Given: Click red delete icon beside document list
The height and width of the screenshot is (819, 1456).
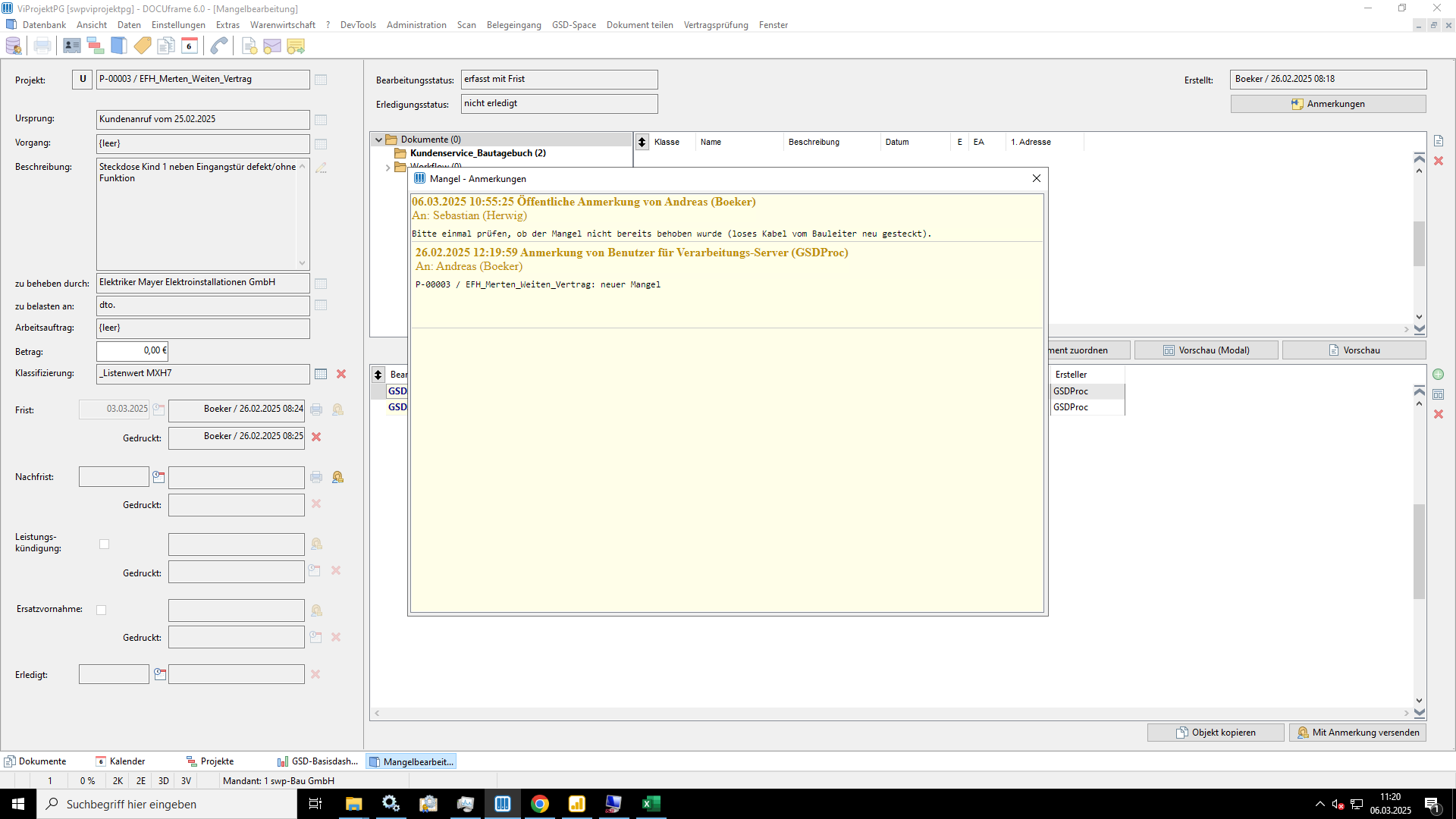Looking at the screenshot, I should [1438, 161].
